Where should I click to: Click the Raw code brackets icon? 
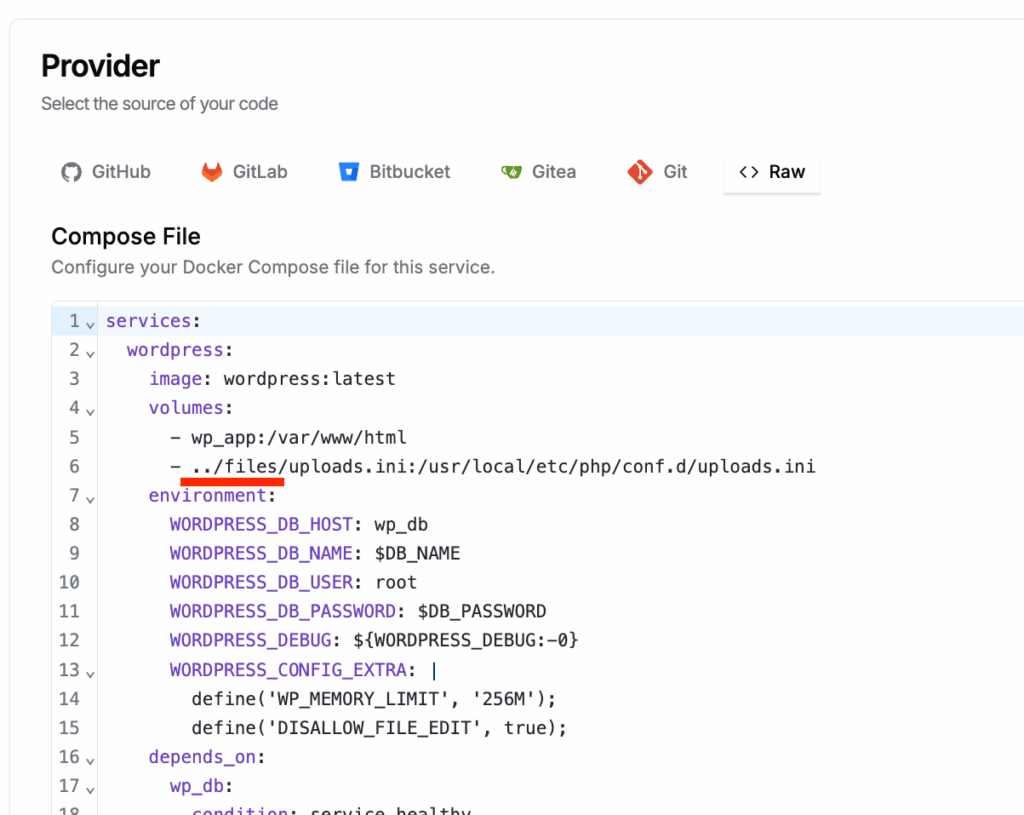(747, 171)
